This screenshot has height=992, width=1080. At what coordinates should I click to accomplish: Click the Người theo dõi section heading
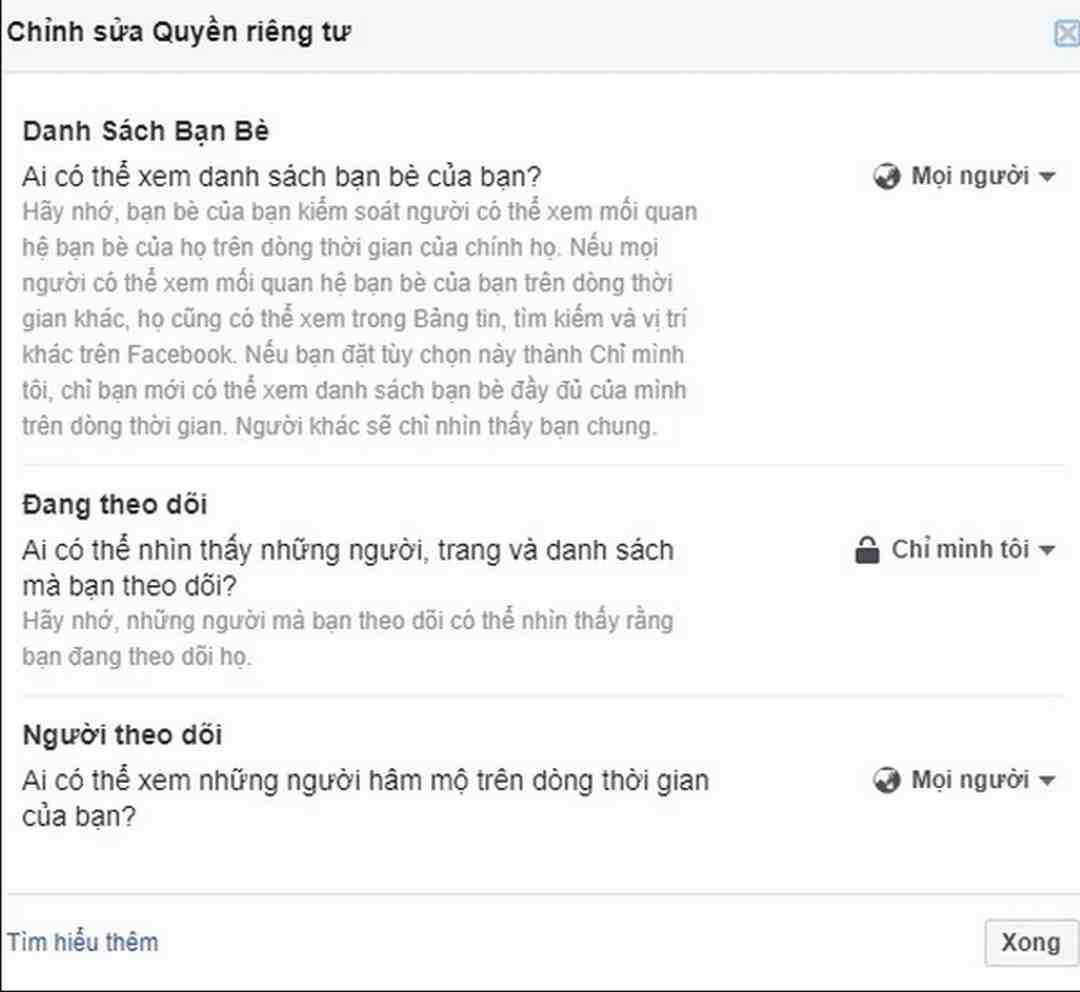(123, 735)
